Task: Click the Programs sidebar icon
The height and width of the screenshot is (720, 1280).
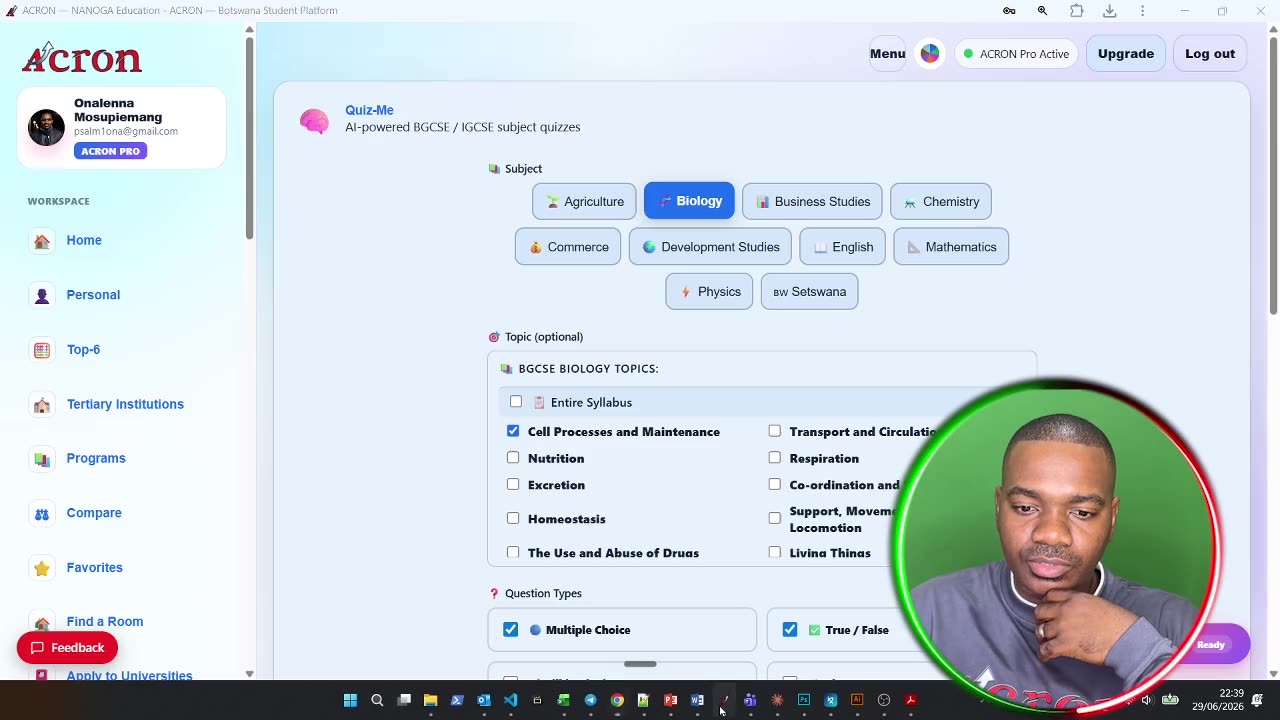Action: click(x=42, y=459)
